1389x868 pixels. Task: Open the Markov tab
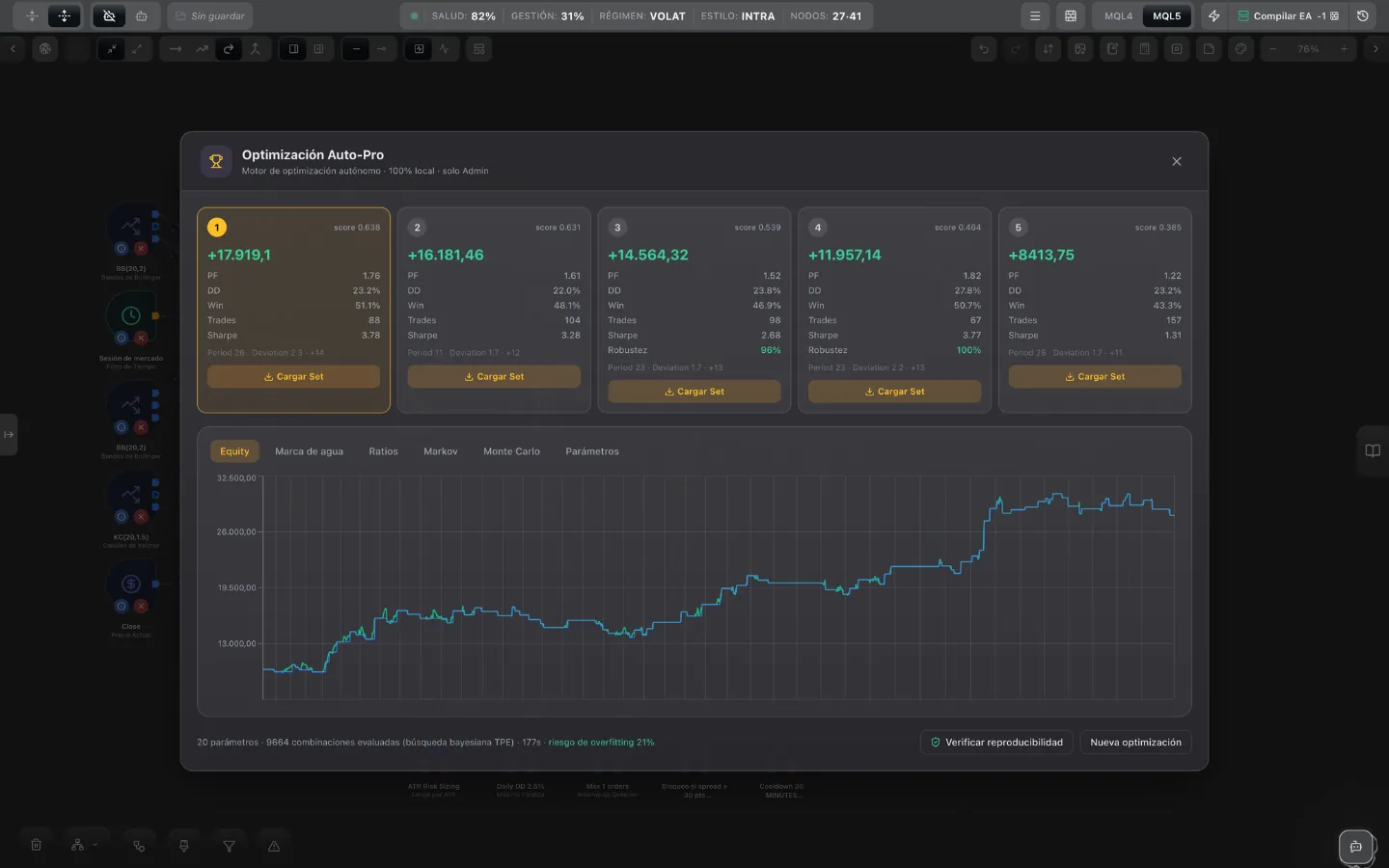[441, 451]
